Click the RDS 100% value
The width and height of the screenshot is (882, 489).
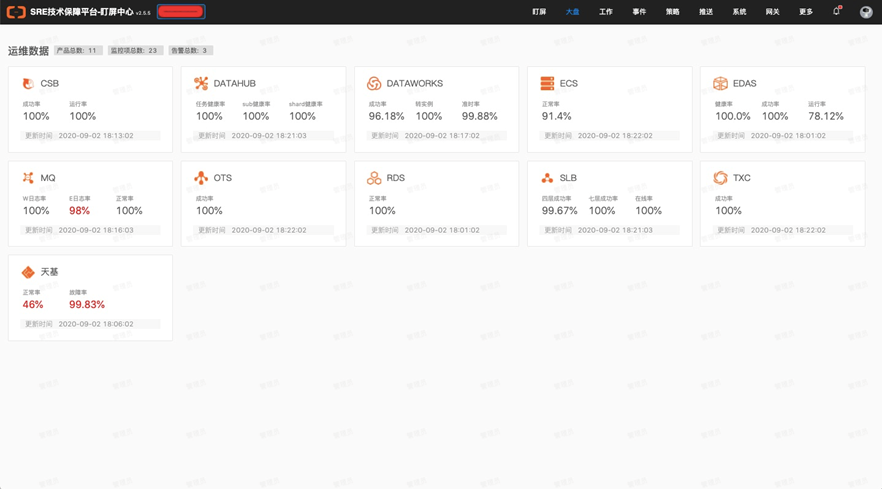coord(382,210)
